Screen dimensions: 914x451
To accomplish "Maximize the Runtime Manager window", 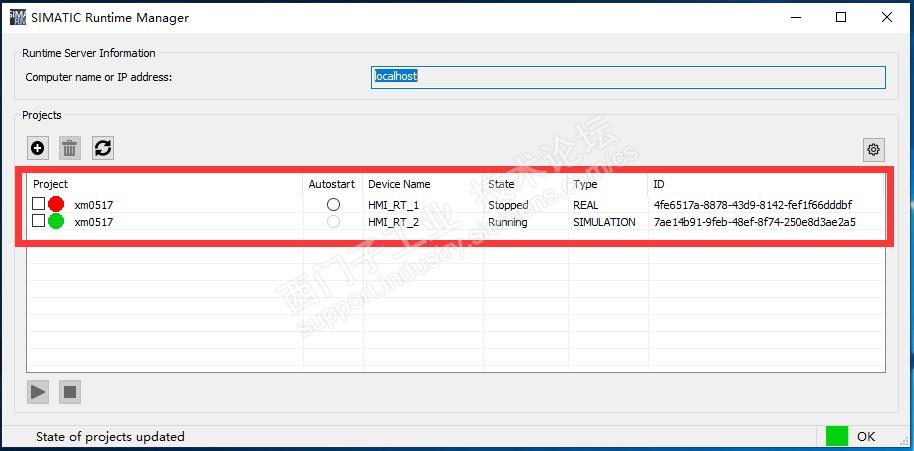I will click(841, 17).
